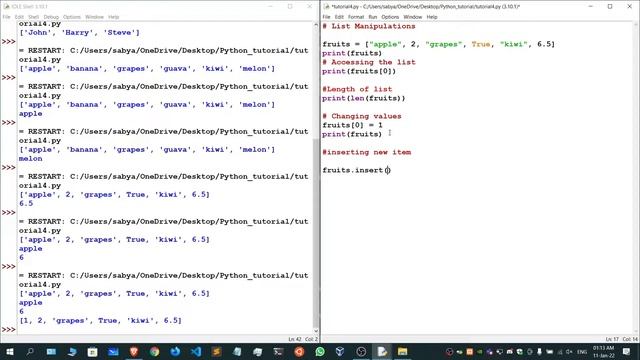Click shell output 'melon' line
The height and width of the screenshot is (360, 640).
point(31,158)
